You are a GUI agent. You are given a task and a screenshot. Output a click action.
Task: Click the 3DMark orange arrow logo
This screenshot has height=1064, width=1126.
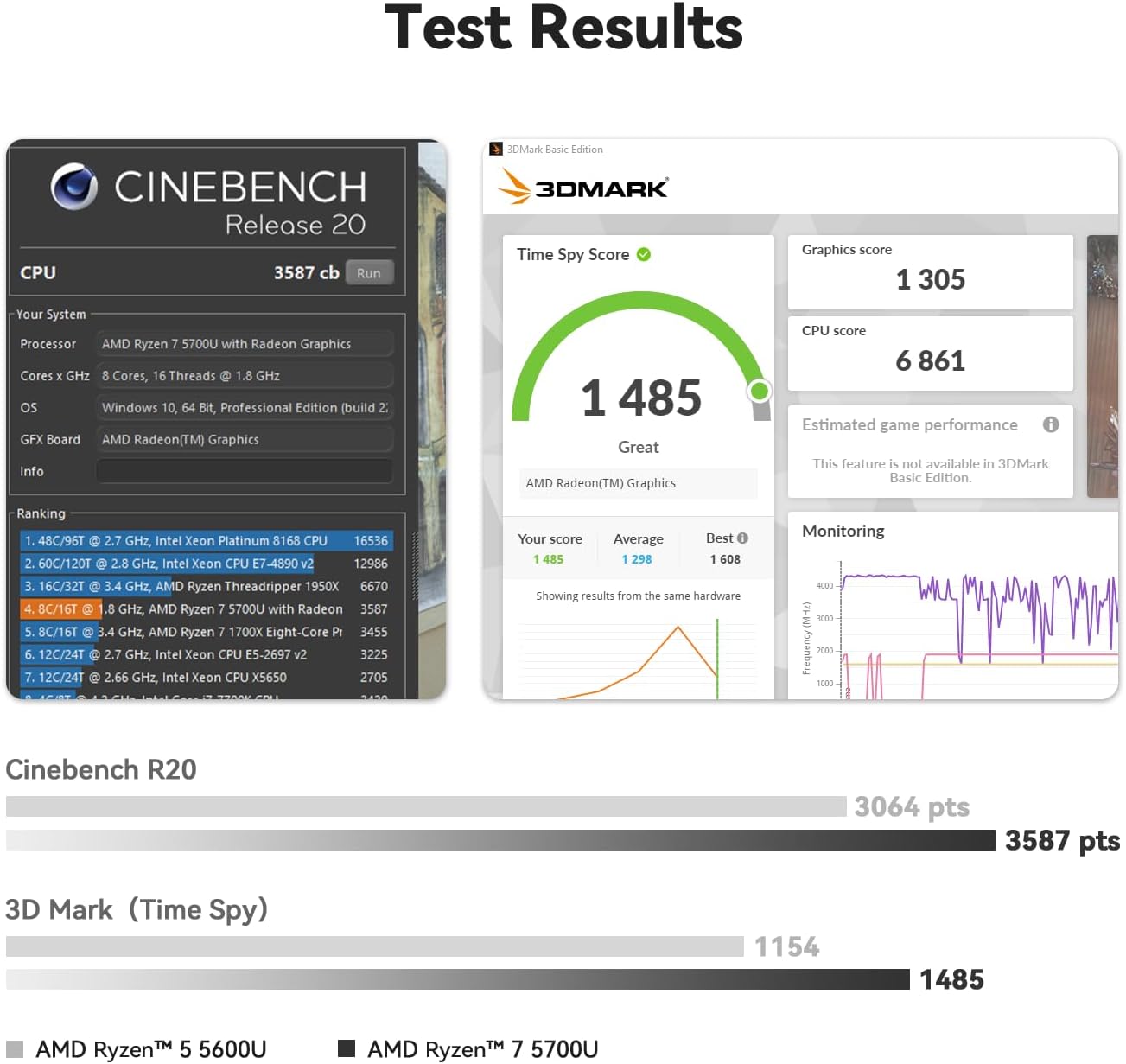pos(514,187)
